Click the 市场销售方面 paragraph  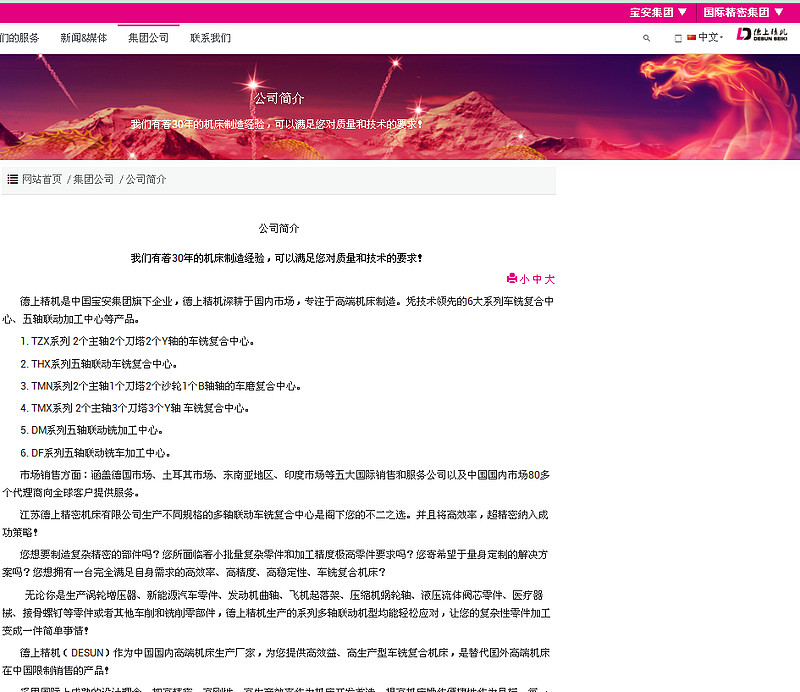coord(277,483)
